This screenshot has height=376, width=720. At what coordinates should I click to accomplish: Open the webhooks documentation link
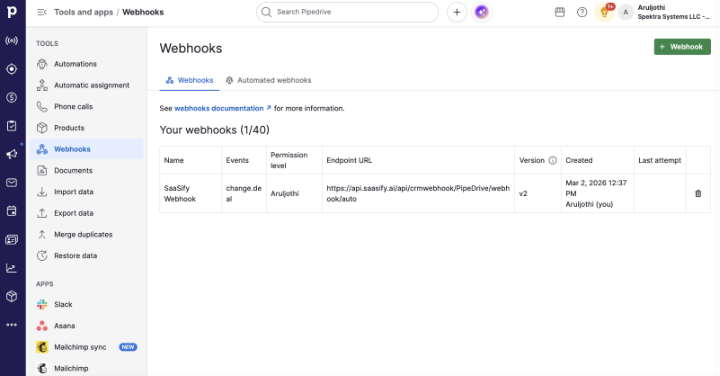(x=223, y=108)
